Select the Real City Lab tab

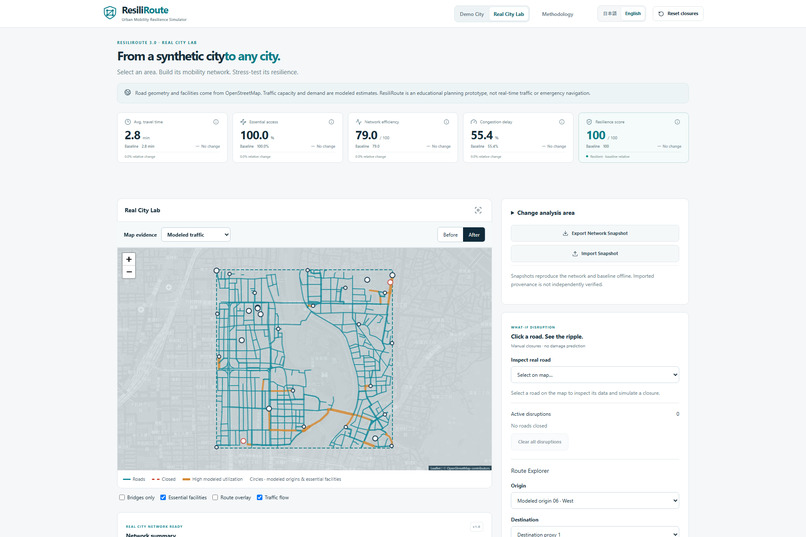pos(508,14)
